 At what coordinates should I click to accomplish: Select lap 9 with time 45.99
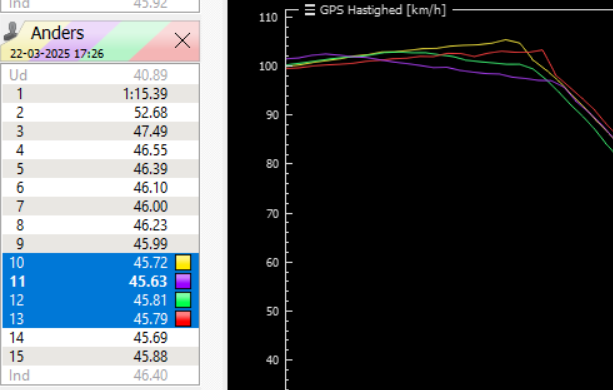(100, 244)
